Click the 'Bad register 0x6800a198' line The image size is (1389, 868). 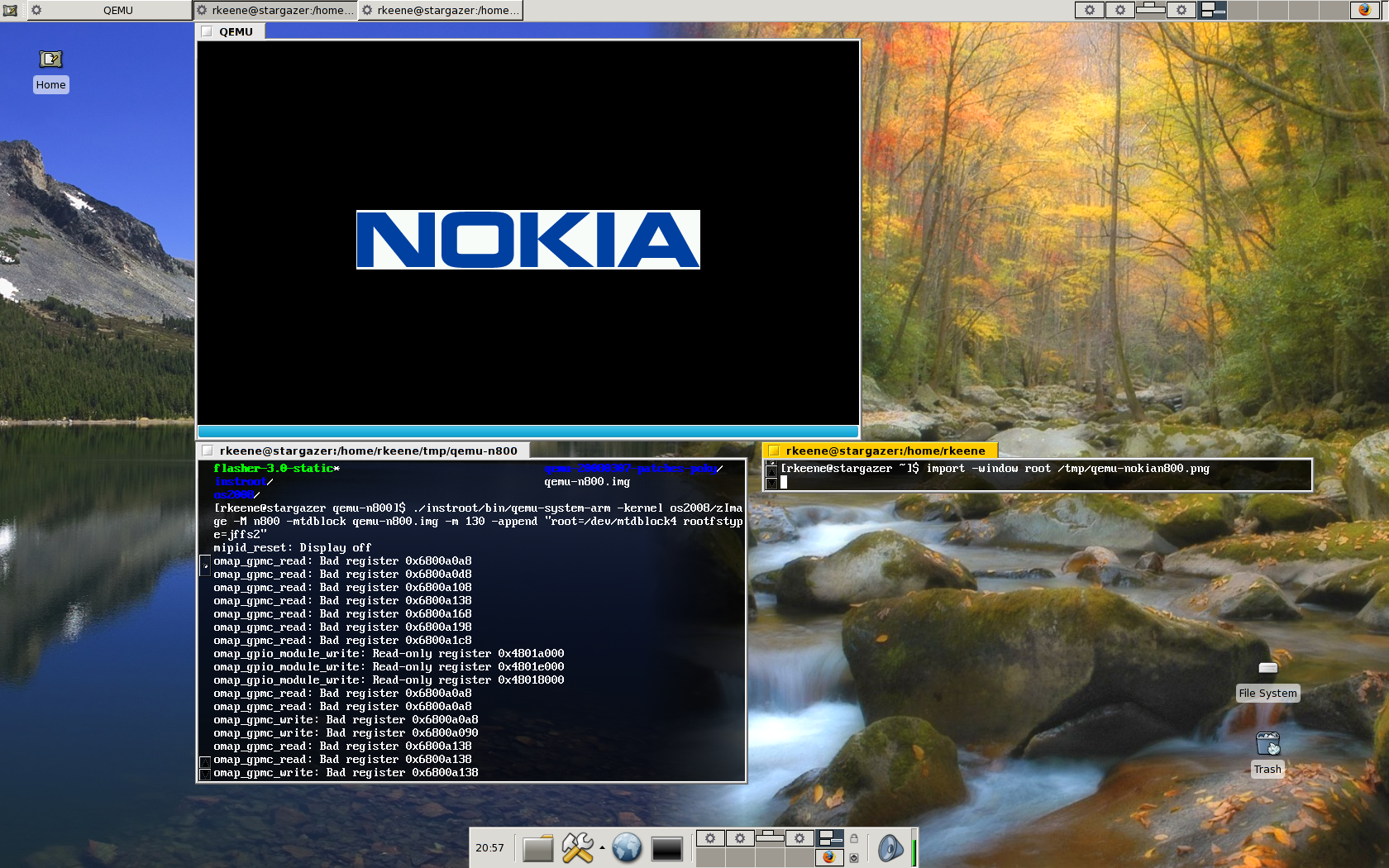click(342, 627)
